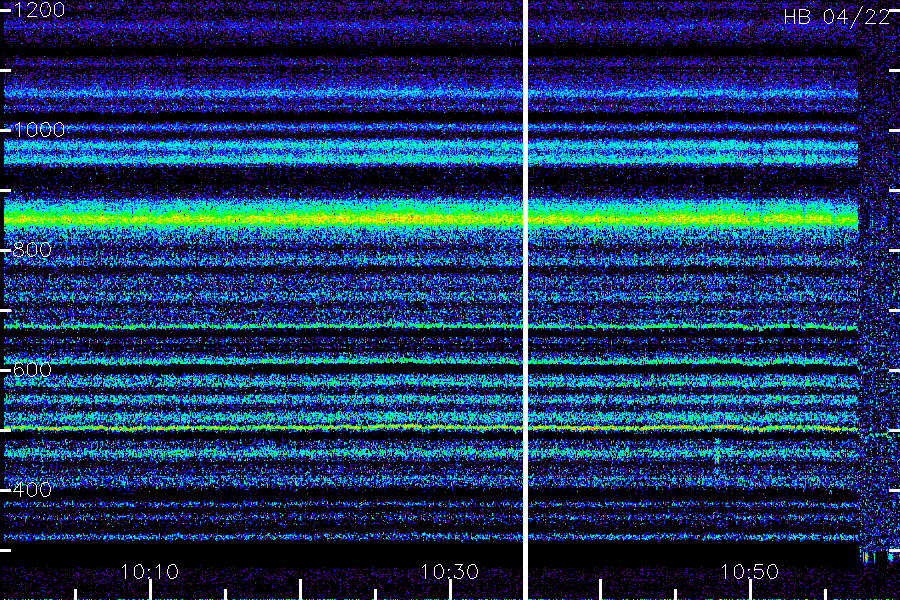900x600 pixels.
Task: Click the 400 frequency axis label
Action: (x=32, y=490)
